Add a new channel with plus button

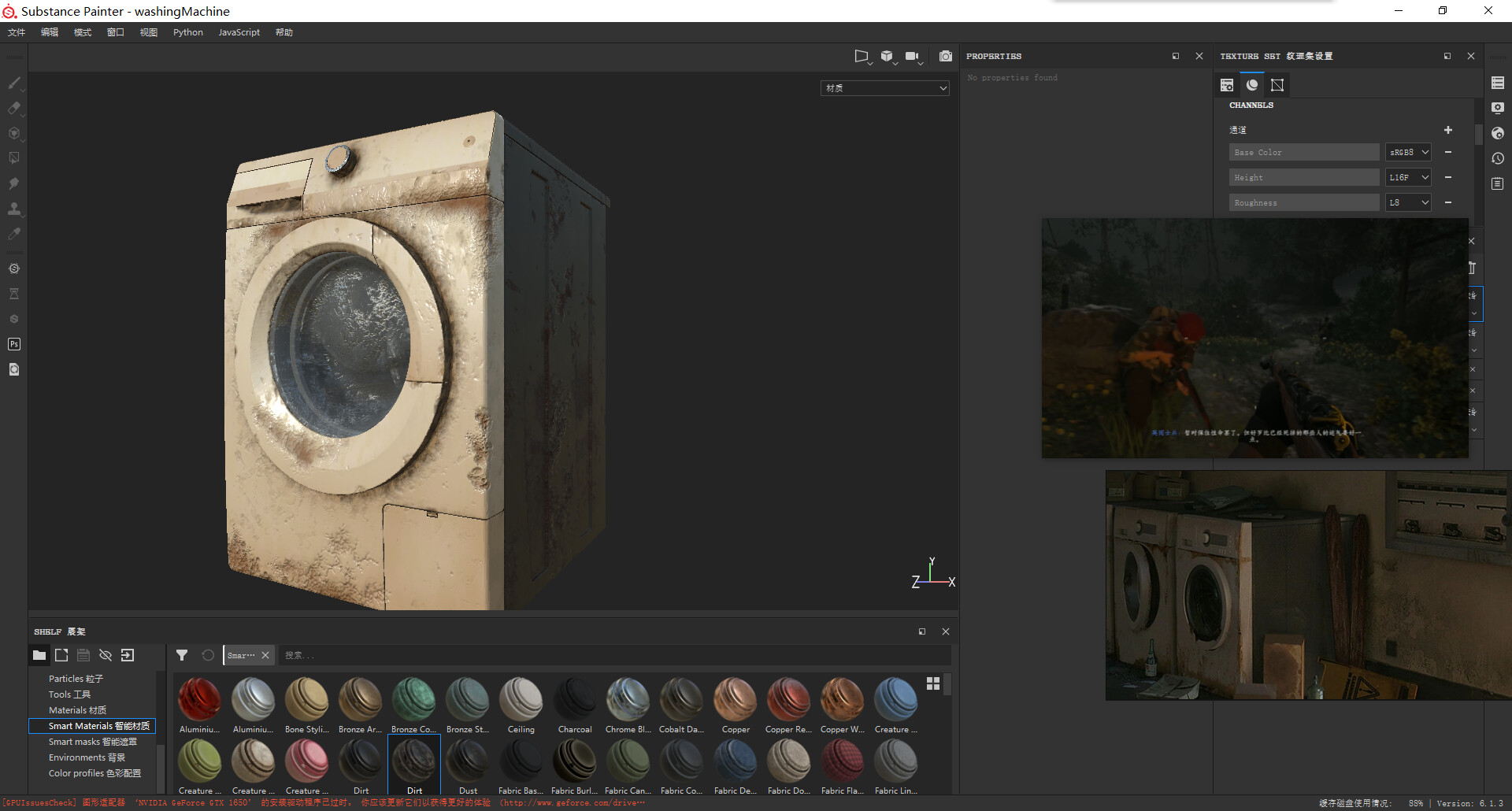click(1447, 130)
